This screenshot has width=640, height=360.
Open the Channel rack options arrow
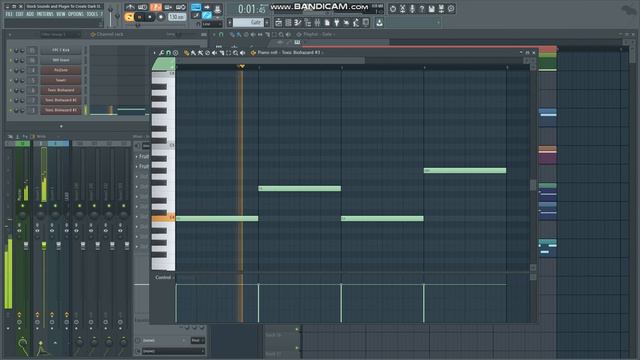10,34
